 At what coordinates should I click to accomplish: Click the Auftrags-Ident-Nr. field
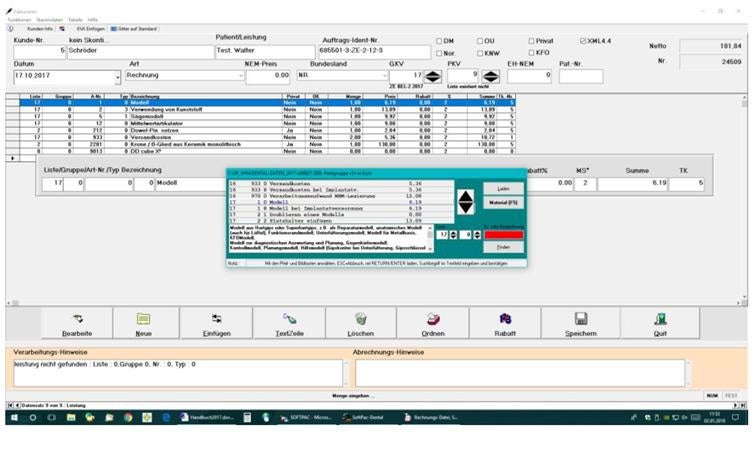click(x=375, y=52)
